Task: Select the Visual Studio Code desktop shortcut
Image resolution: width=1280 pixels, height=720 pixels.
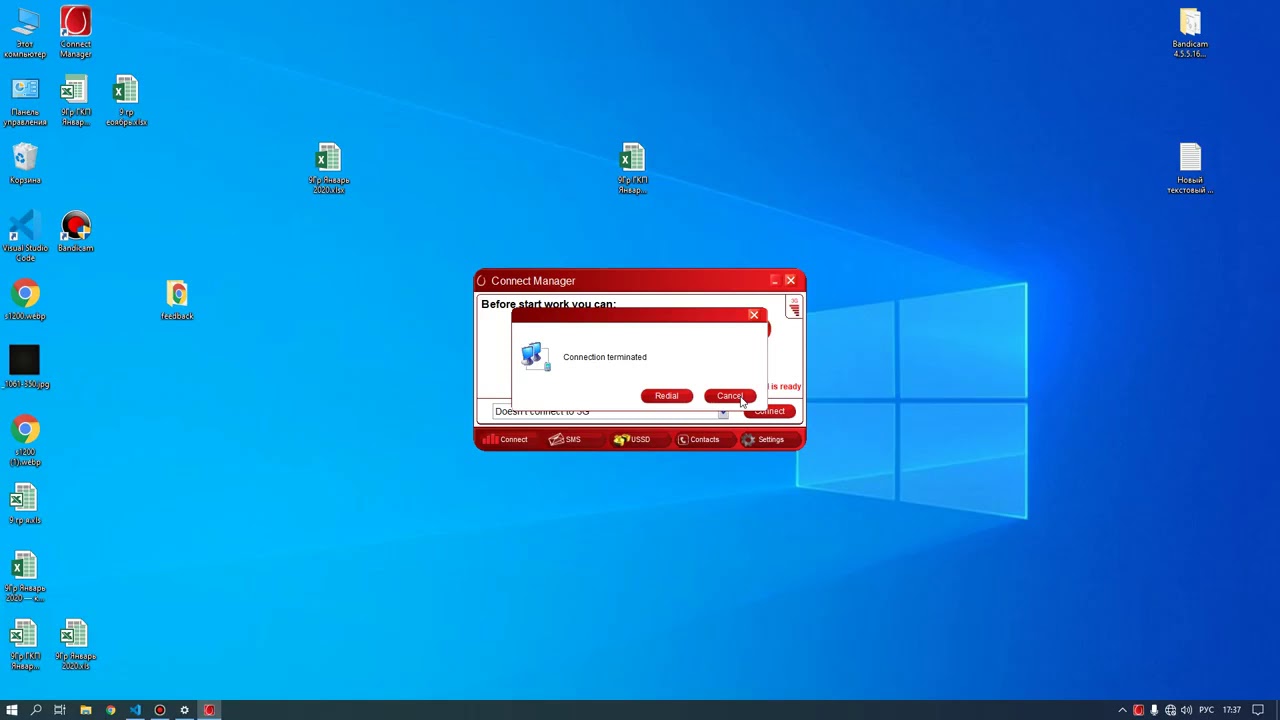Action: click(25, 237)
